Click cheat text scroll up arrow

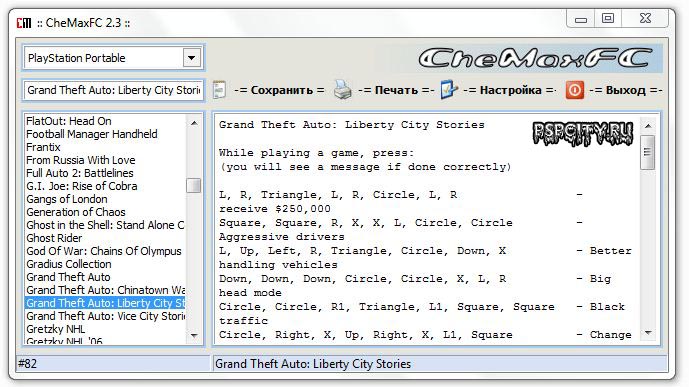[x=648, y=126]
